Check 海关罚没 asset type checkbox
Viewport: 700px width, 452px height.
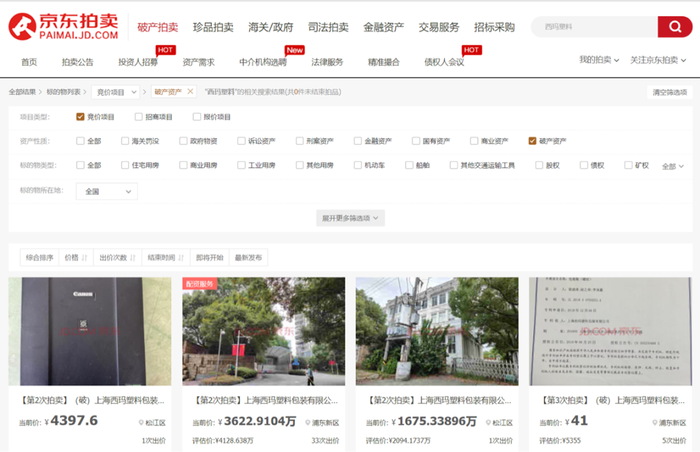pyautogui.click(x=125, y=141)
